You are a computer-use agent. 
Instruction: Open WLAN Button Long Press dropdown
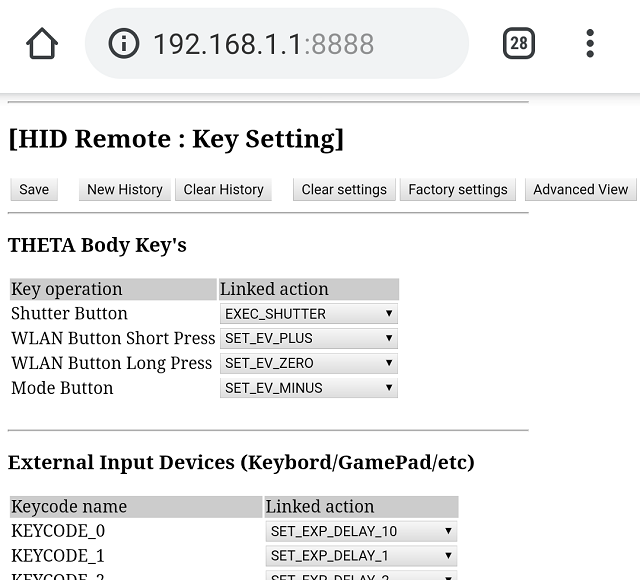point(308,363)
